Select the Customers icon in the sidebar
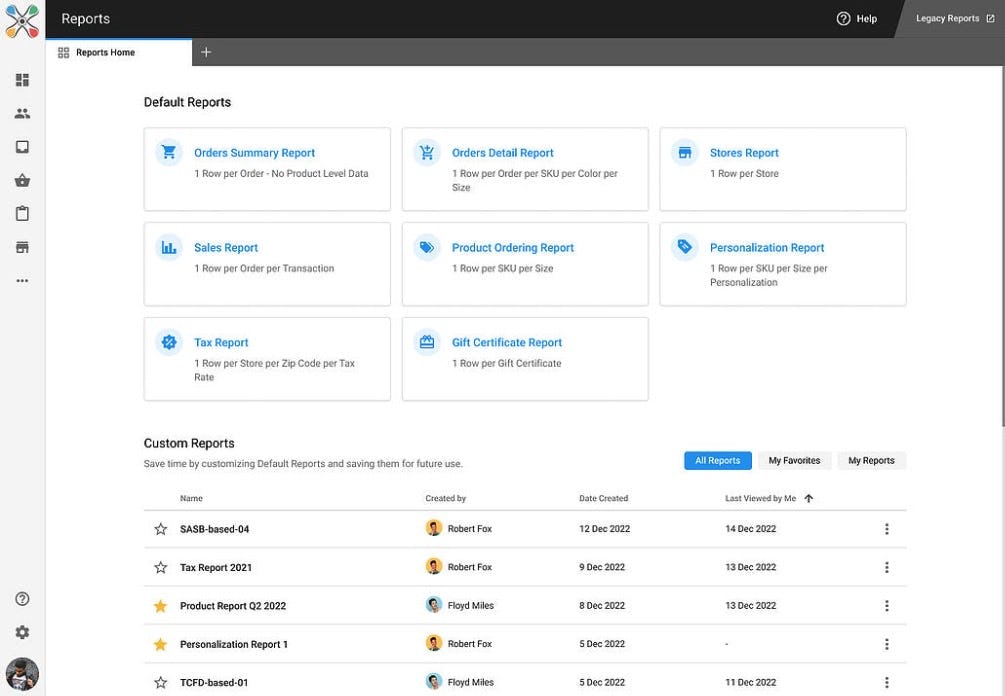 pyautogui.click(x=22, y=113)
